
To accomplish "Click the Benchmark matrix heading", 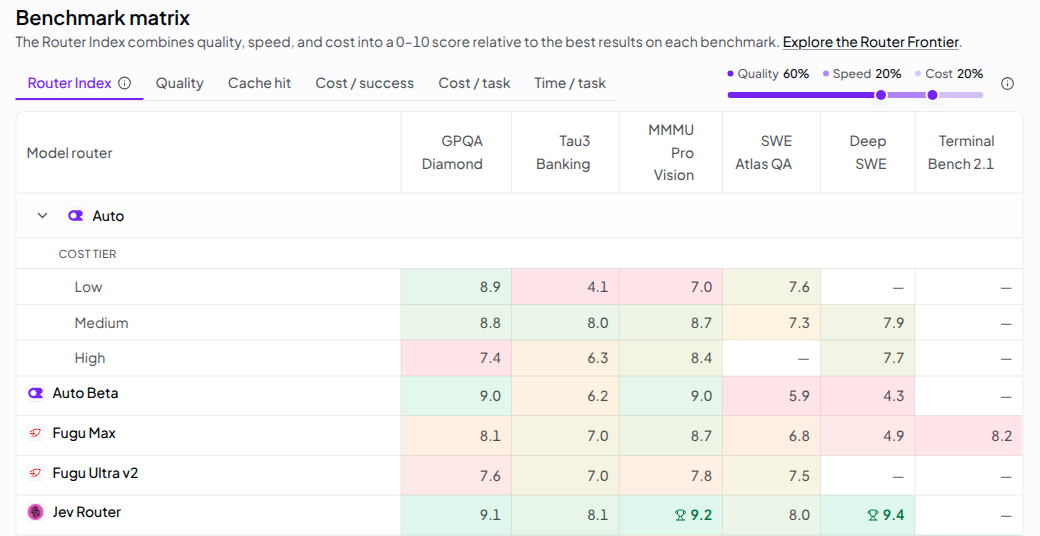I will [x=103, y=17].
